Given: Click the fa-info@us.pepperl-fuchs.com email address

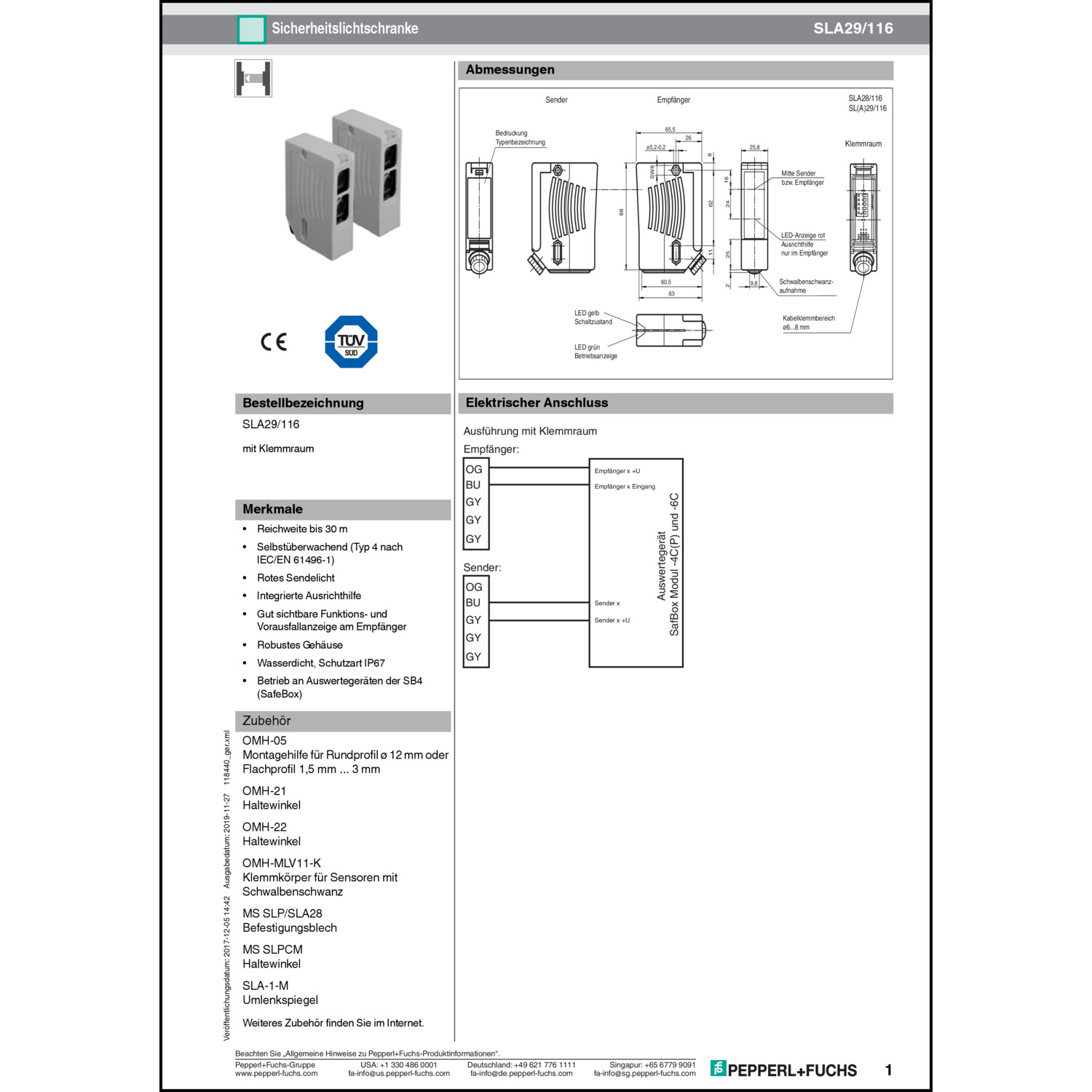Looking at the screenshot, I should 398,1073.
